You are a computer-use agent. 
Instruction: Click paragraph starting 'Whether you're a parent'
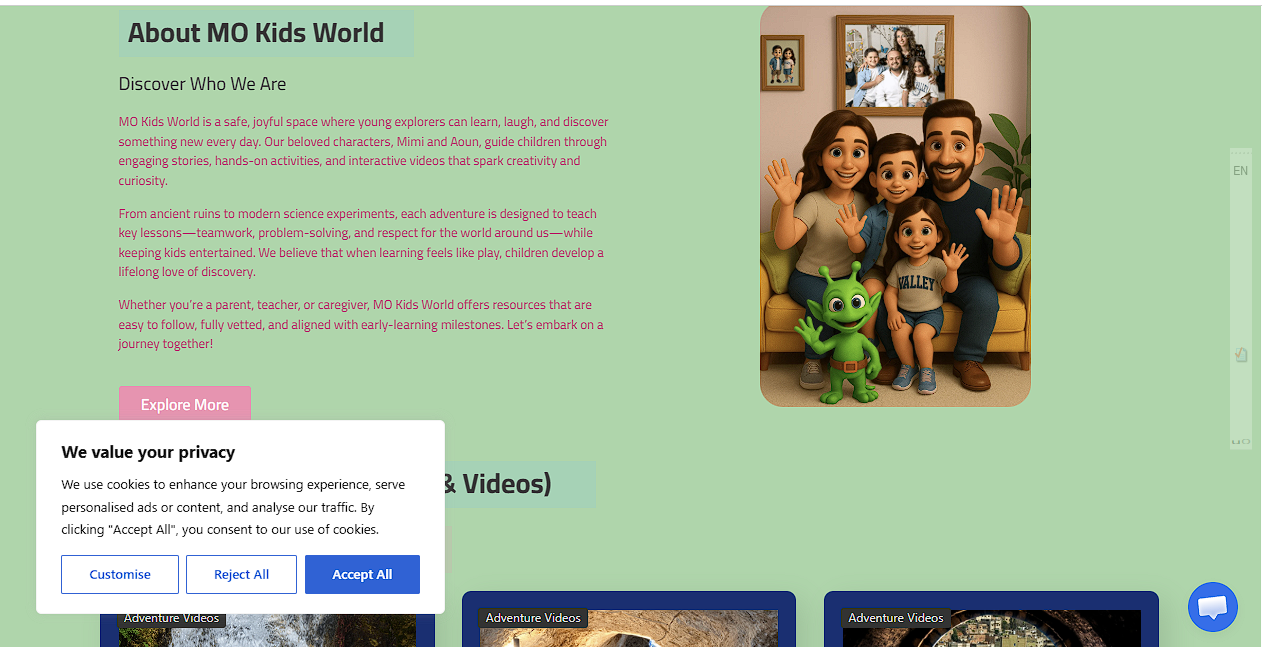(361, 324)
